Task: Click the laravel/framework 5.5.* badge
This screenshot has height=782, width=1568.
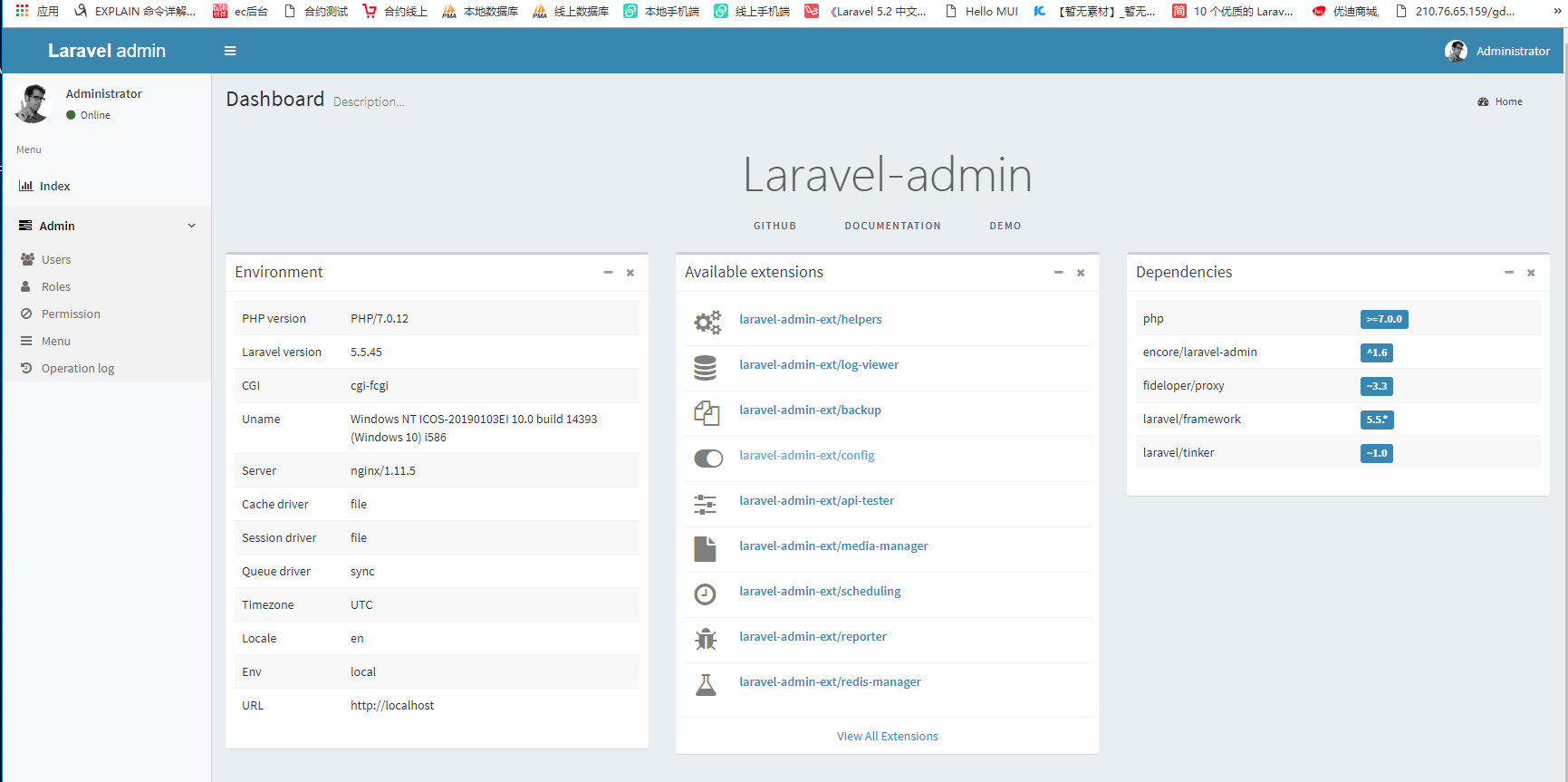Action: point(1377,420)
